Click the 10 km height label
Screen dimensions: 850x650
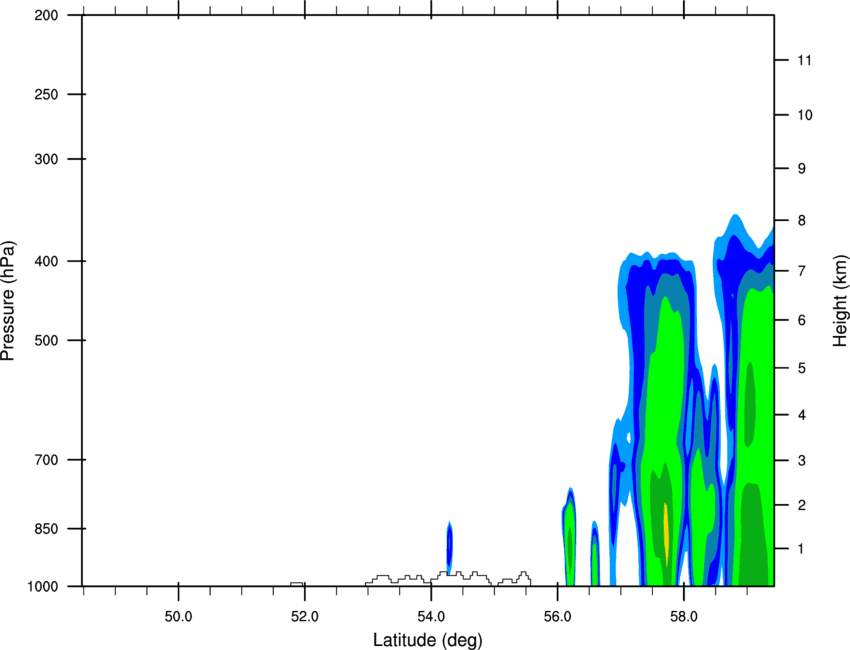click(805, 115)
